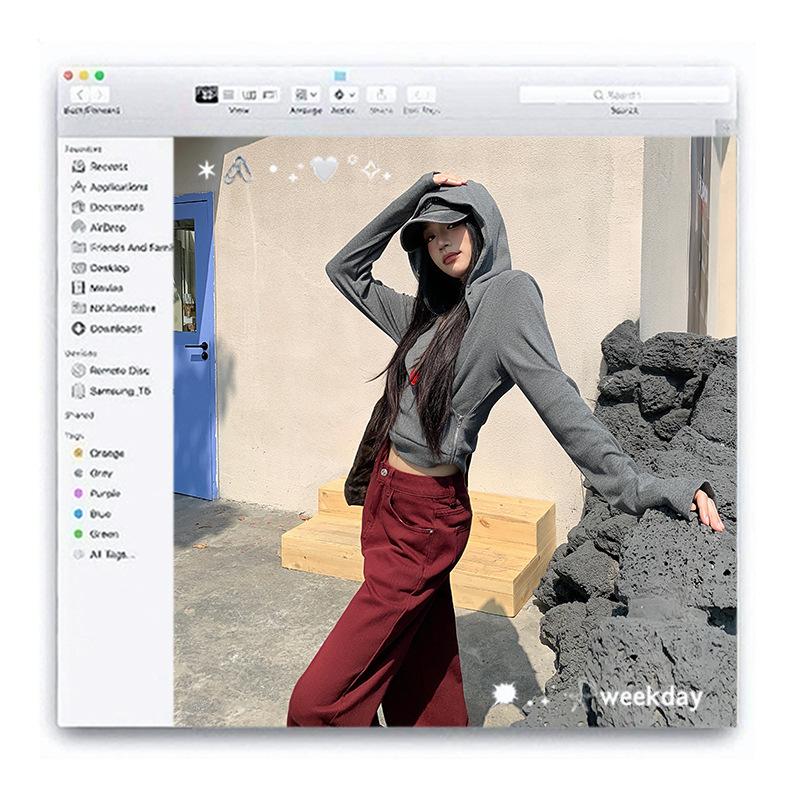The height and width of the screenshot is (809, 790).
Task: Click the Share toolbar button
Action: point(381,94)
